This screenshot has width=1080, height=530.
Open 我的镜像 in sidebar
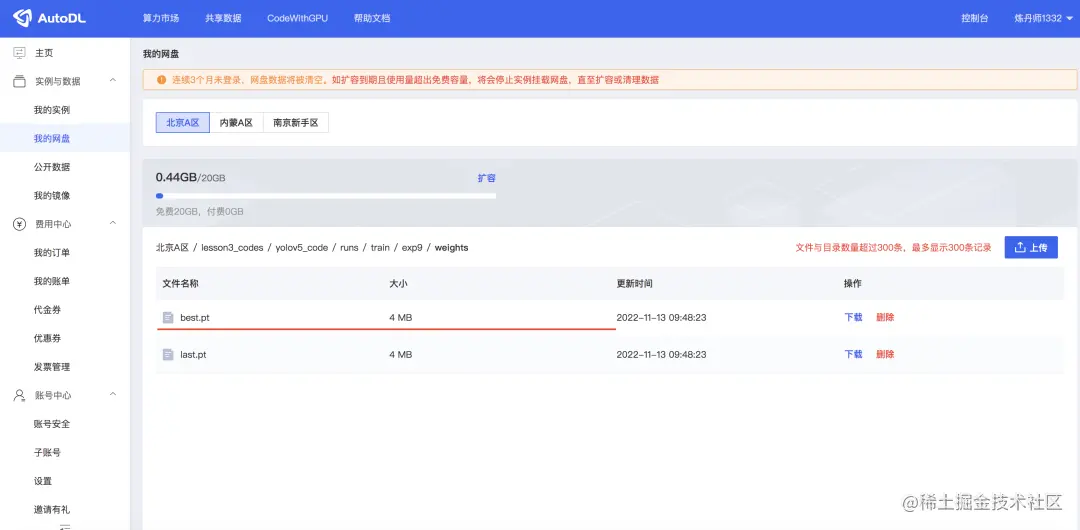click(52, 196)
